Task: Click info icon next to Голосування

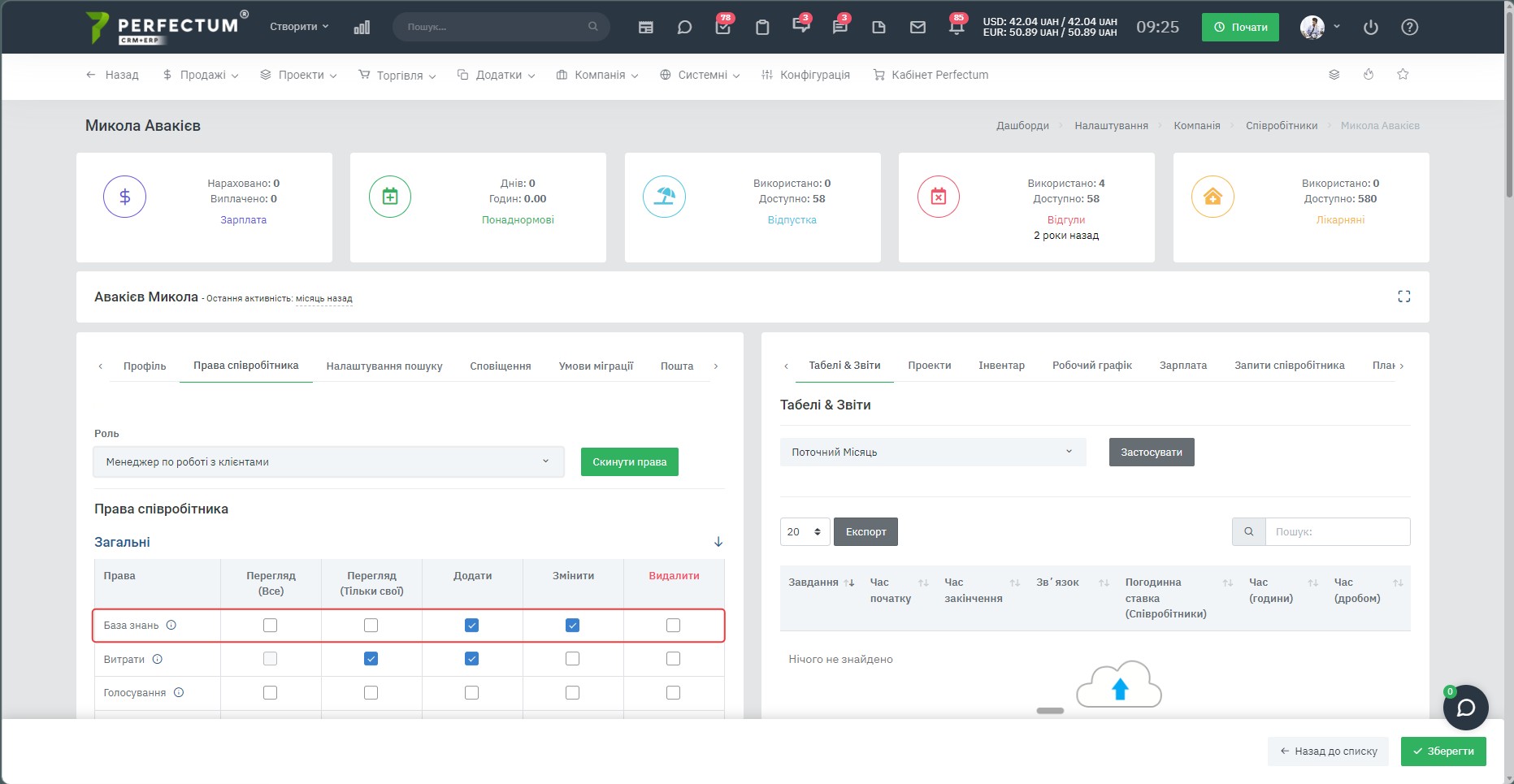Action: click(x=179, y=692)
